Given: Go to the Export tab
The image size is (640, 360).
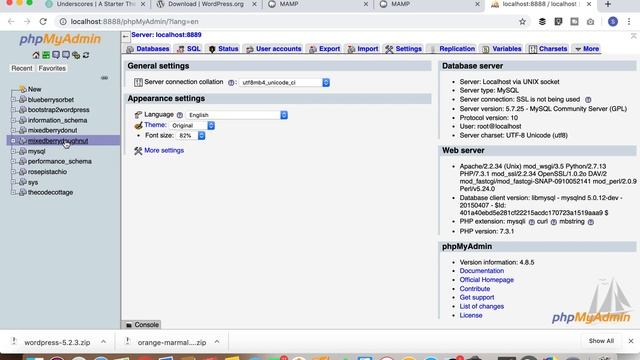Looking at the screenshot, I should [324, 49].
